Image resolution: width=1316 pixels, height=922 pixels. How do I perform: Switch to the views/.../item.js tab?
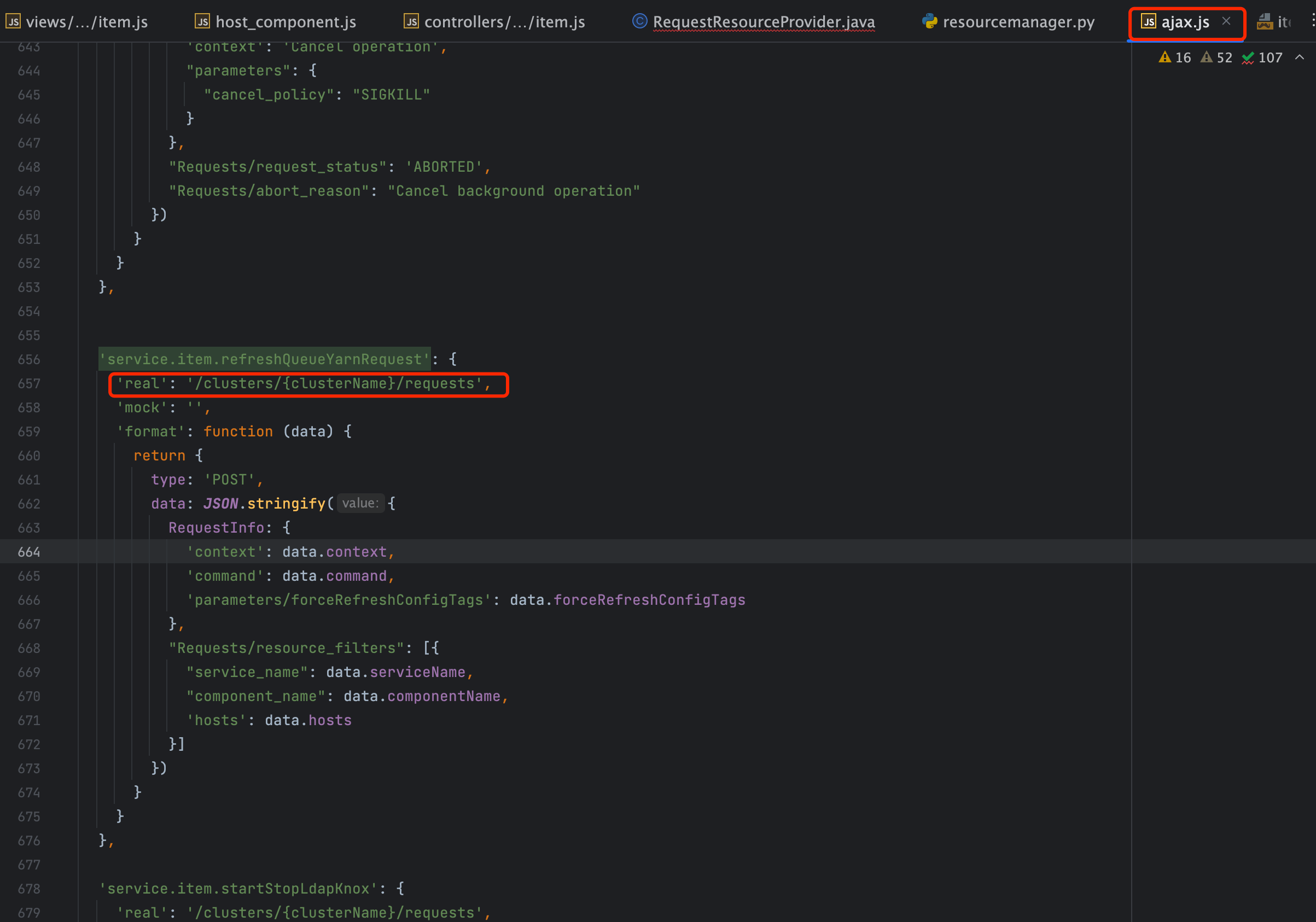[x=77, y=22]
